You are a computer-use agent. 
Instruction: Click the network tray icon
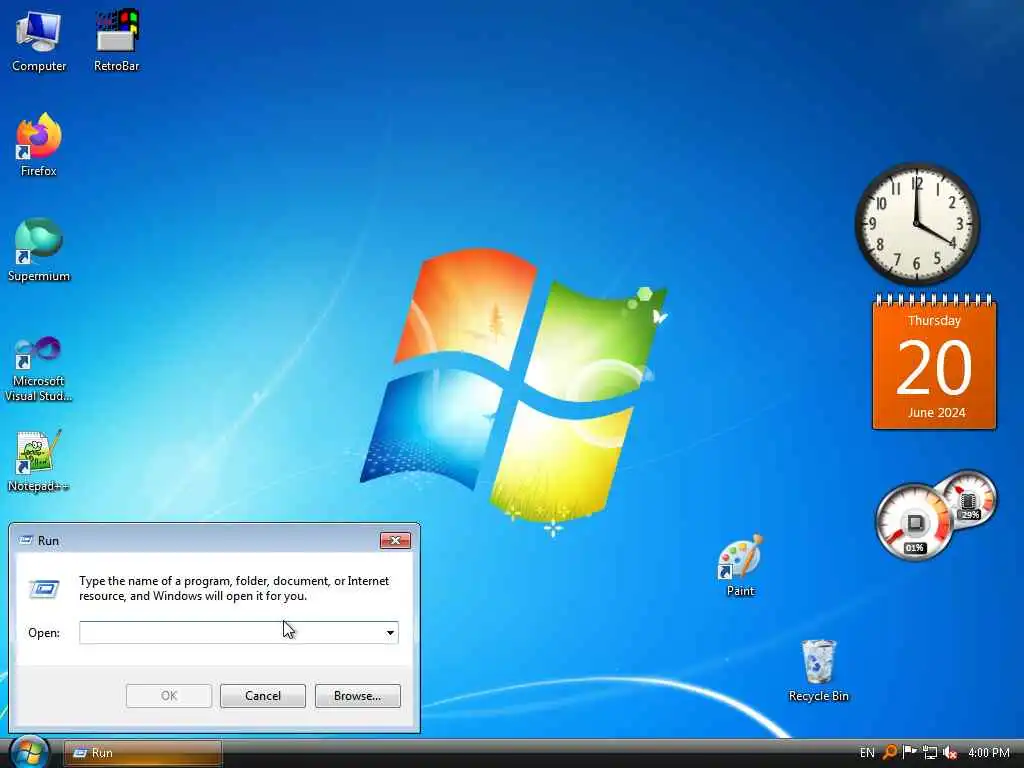coord(930,752)
